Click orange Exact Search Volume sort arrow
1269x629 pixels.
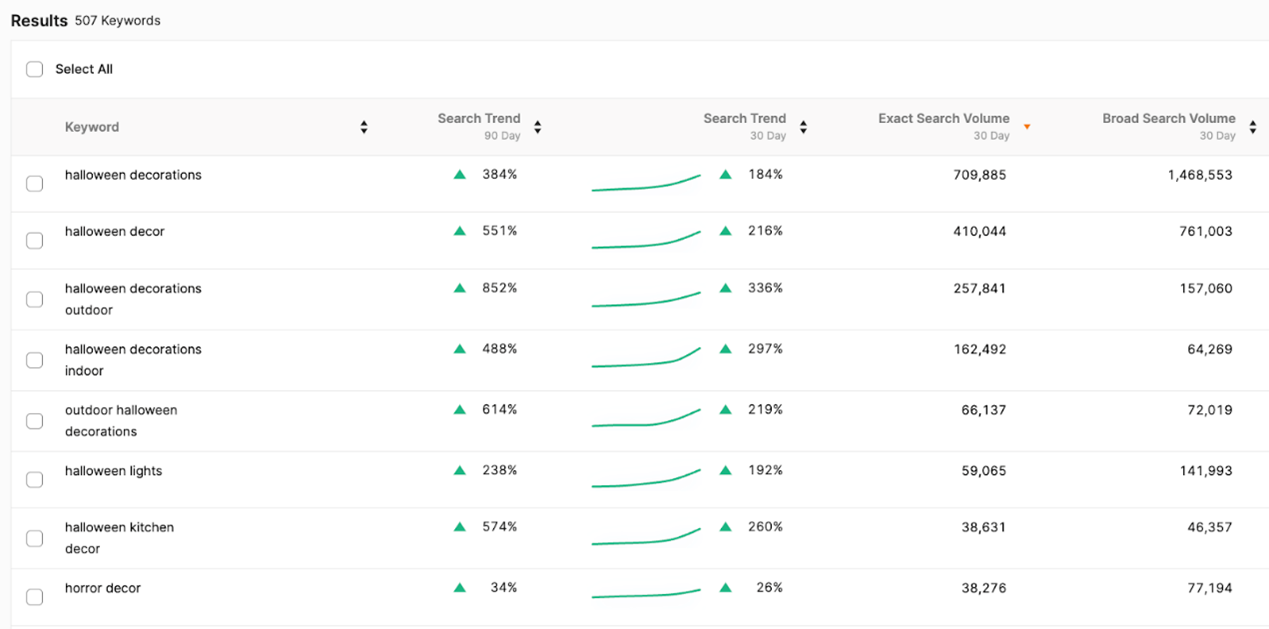[1026, 127]
